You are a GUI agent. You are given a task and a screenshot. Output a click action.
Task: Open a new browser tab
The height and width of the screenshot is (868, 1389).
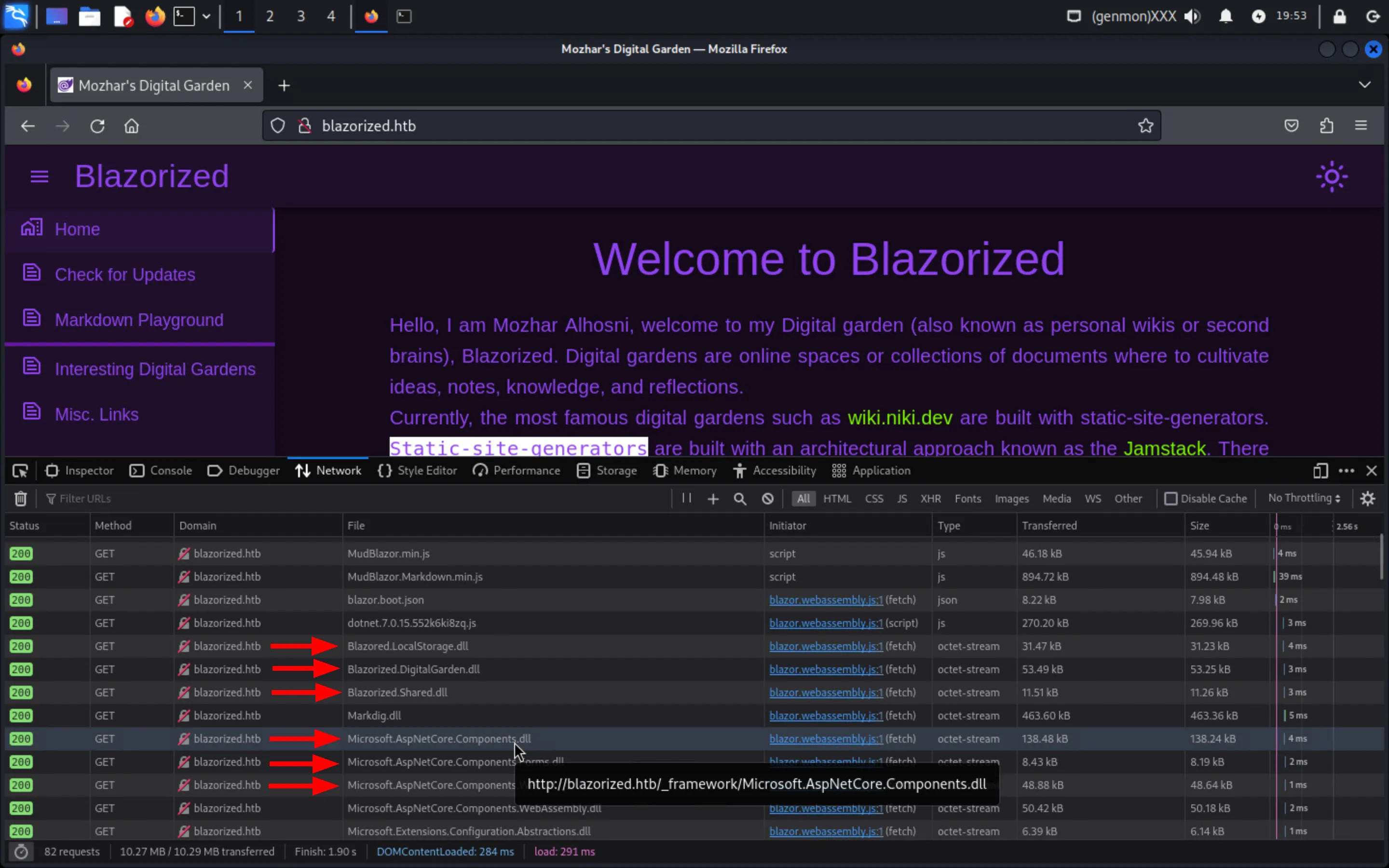point(284,85)
